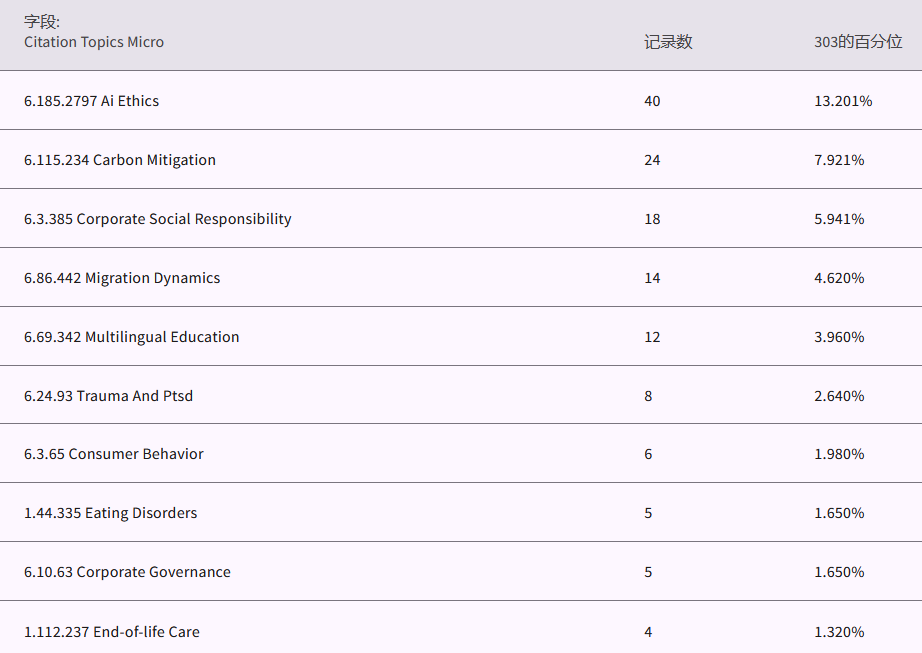Select the Ai Ethics topic row label
The image size is (922, 653).
(x=92, y=101)
